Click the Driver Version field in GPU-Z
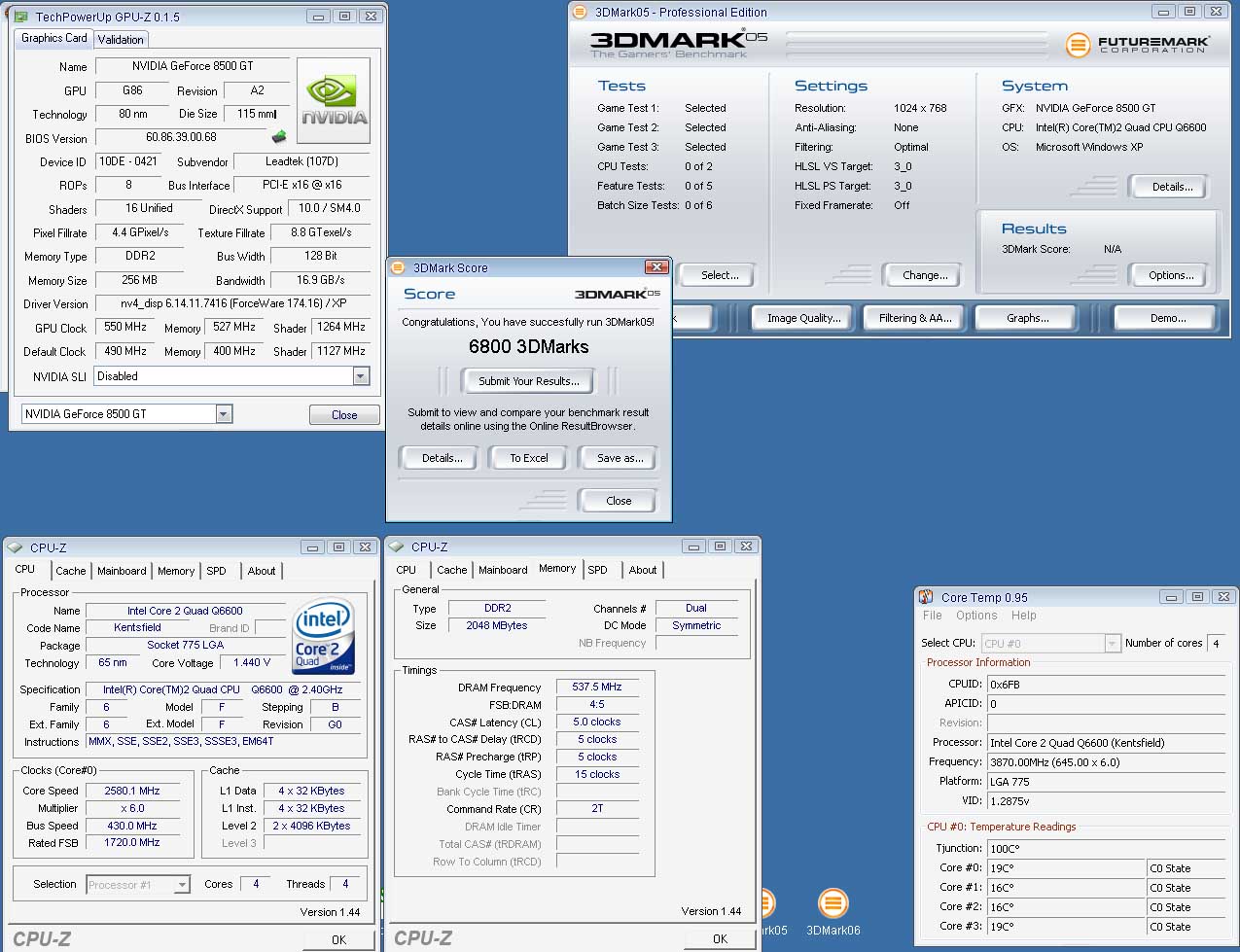The width and height of the screenshot is (1240, 952). (232, 303)
